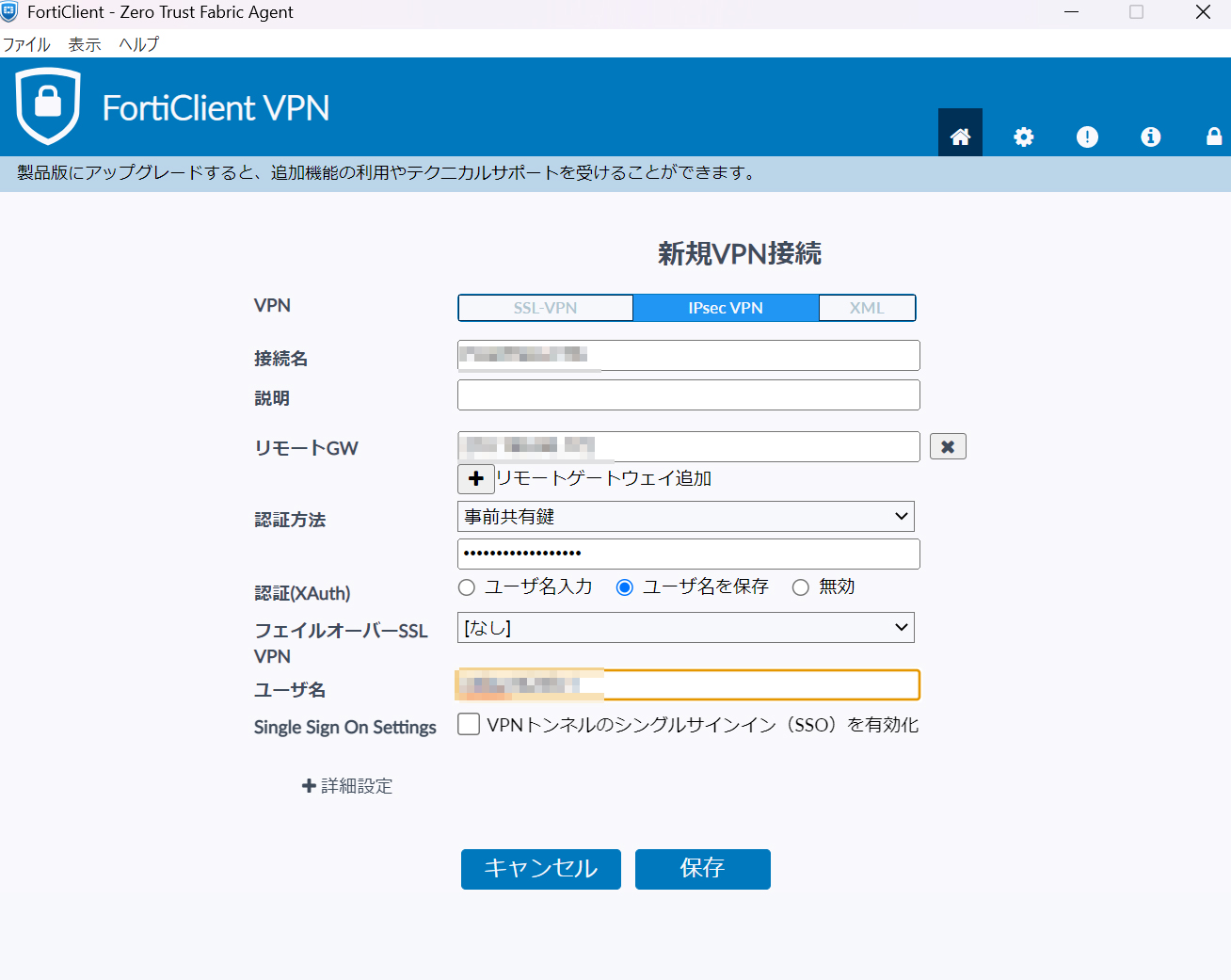Screen dimensions: 1231x980
Task: Click the キャンセル button
Action: pos(540,868)
